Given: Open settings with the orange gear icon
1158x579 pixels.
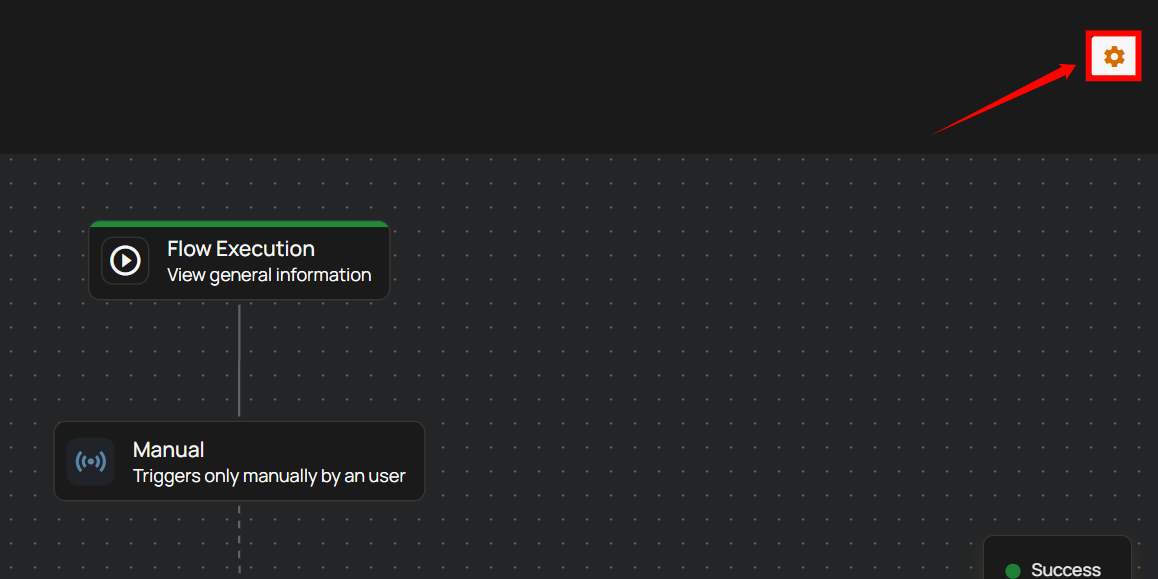Looking at the screenshot, I should point(1113,57).
